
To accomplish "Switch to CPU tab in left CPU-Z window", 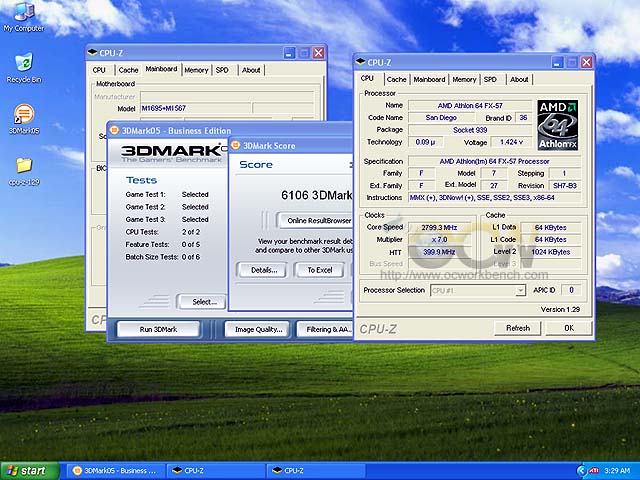I will (99, 70).
